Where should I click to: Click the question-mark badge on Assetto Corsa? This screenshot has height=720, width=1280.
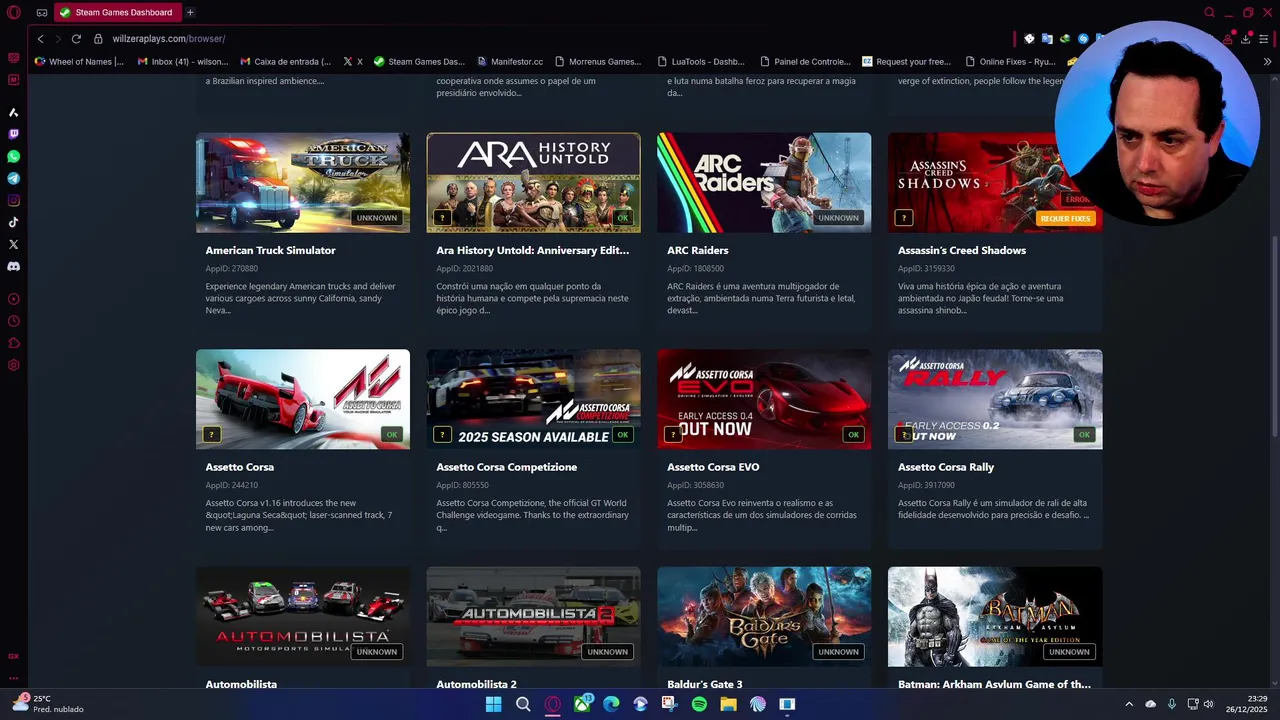click(211, 434)
